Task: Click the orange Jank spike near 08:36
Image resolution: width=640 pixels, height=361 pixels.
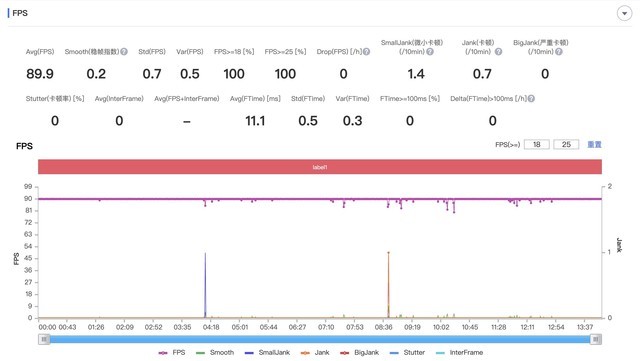Action: (389, 285)
